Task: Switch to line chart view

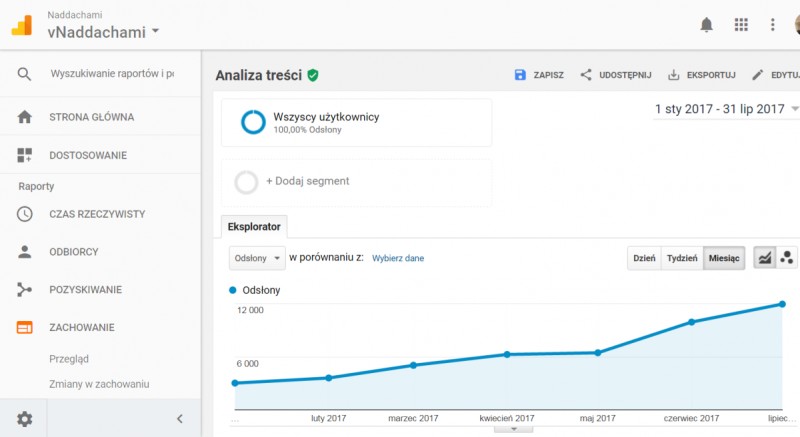Action: (764, 258)
